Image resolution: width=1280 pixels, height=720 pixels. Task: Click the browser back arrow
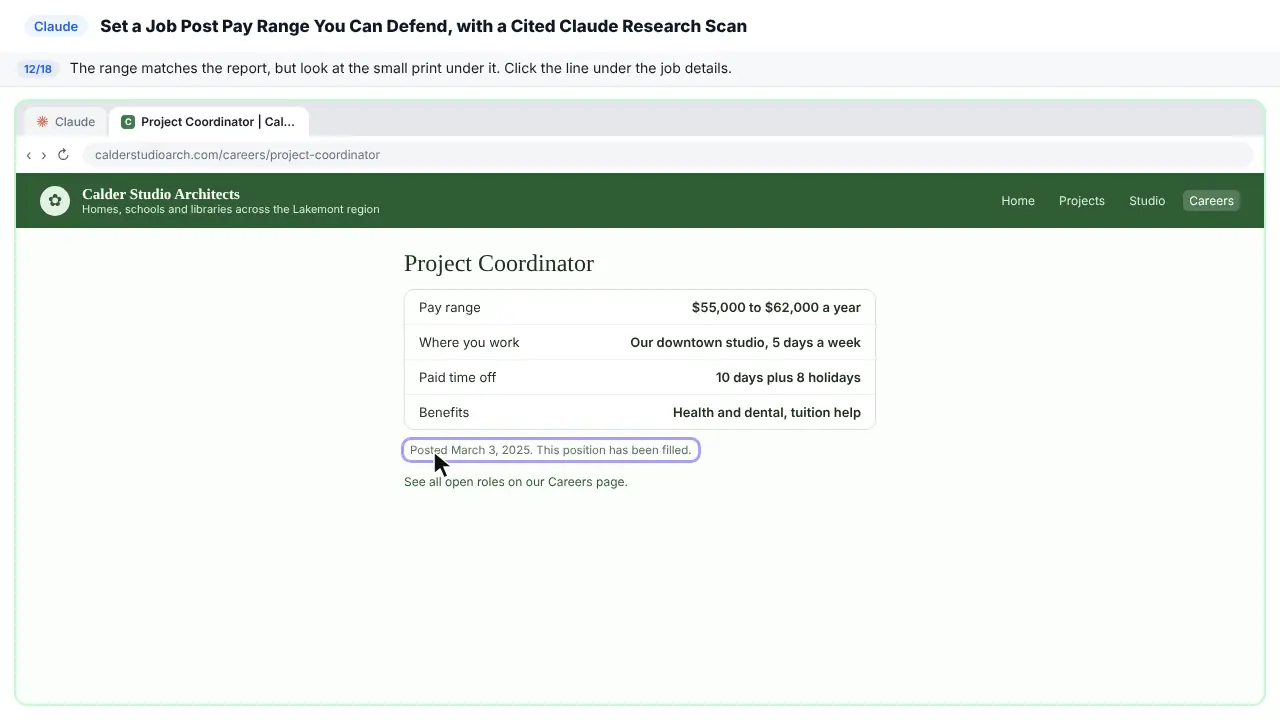tap(29, 155)
